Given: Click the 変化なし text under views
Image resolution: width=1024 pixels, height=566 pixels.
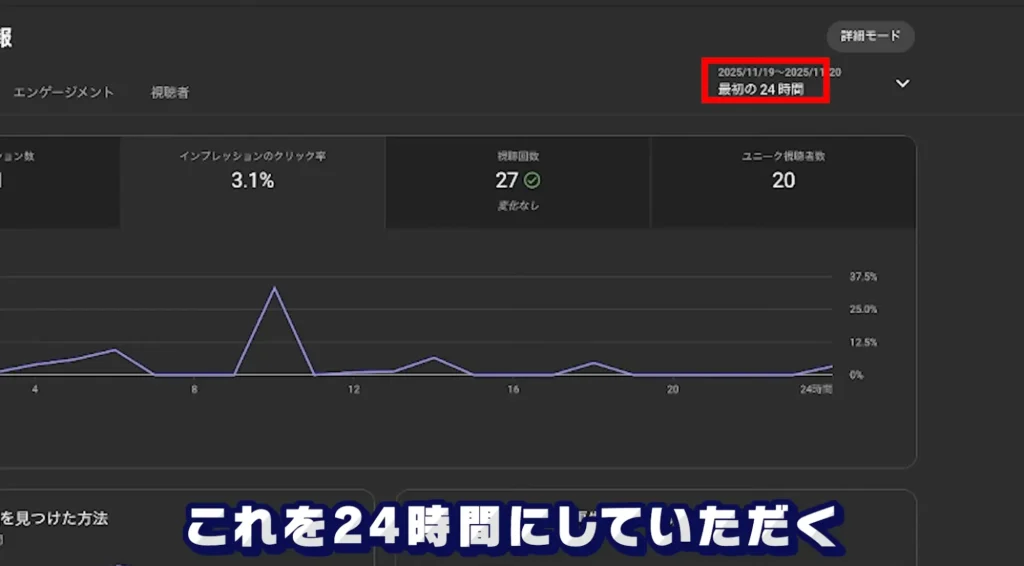Looking at the screenshot, I should coord(518,206).
